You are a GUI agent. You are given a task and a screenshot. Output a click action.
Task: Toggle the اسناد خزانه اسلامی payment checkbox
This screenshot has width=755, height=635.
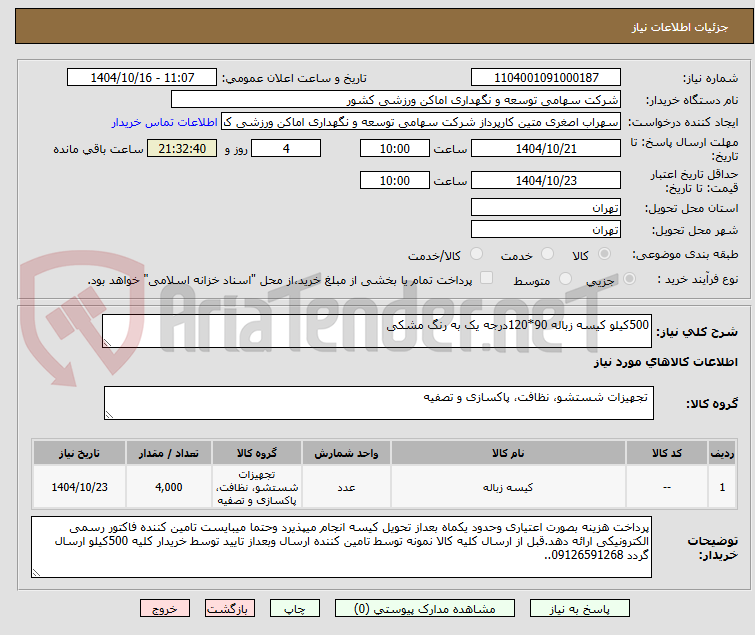coord(487,278)
